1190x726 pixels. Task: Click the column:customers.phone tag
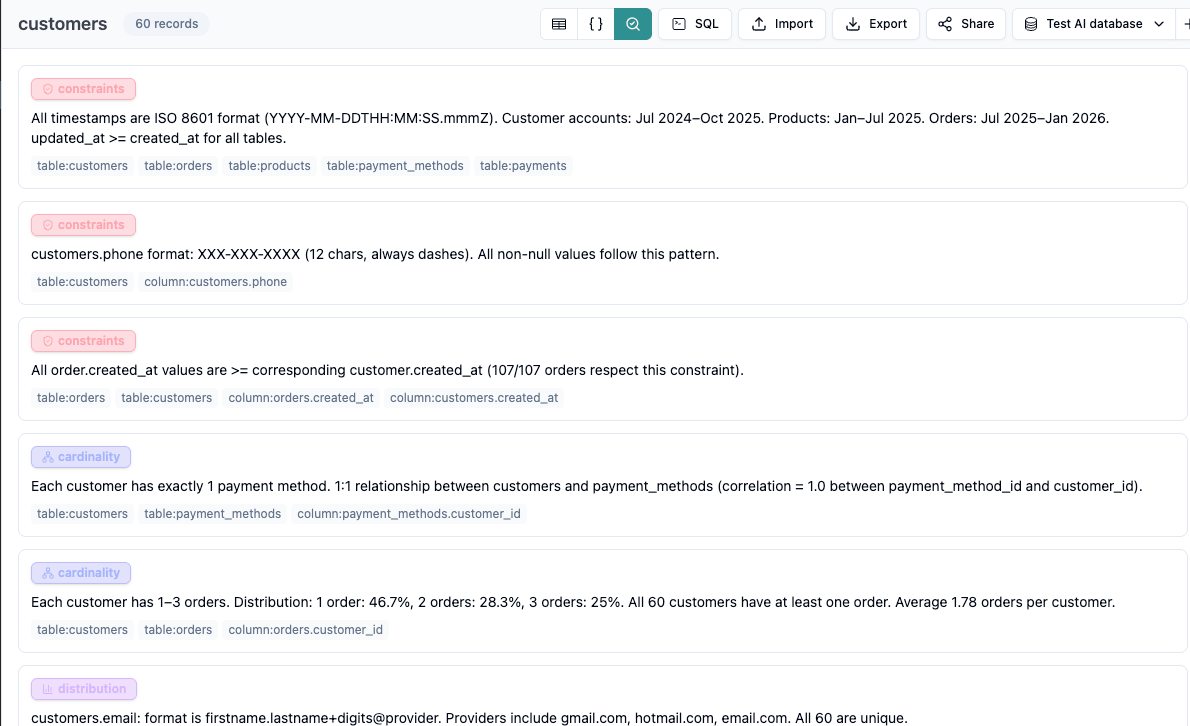215,282
